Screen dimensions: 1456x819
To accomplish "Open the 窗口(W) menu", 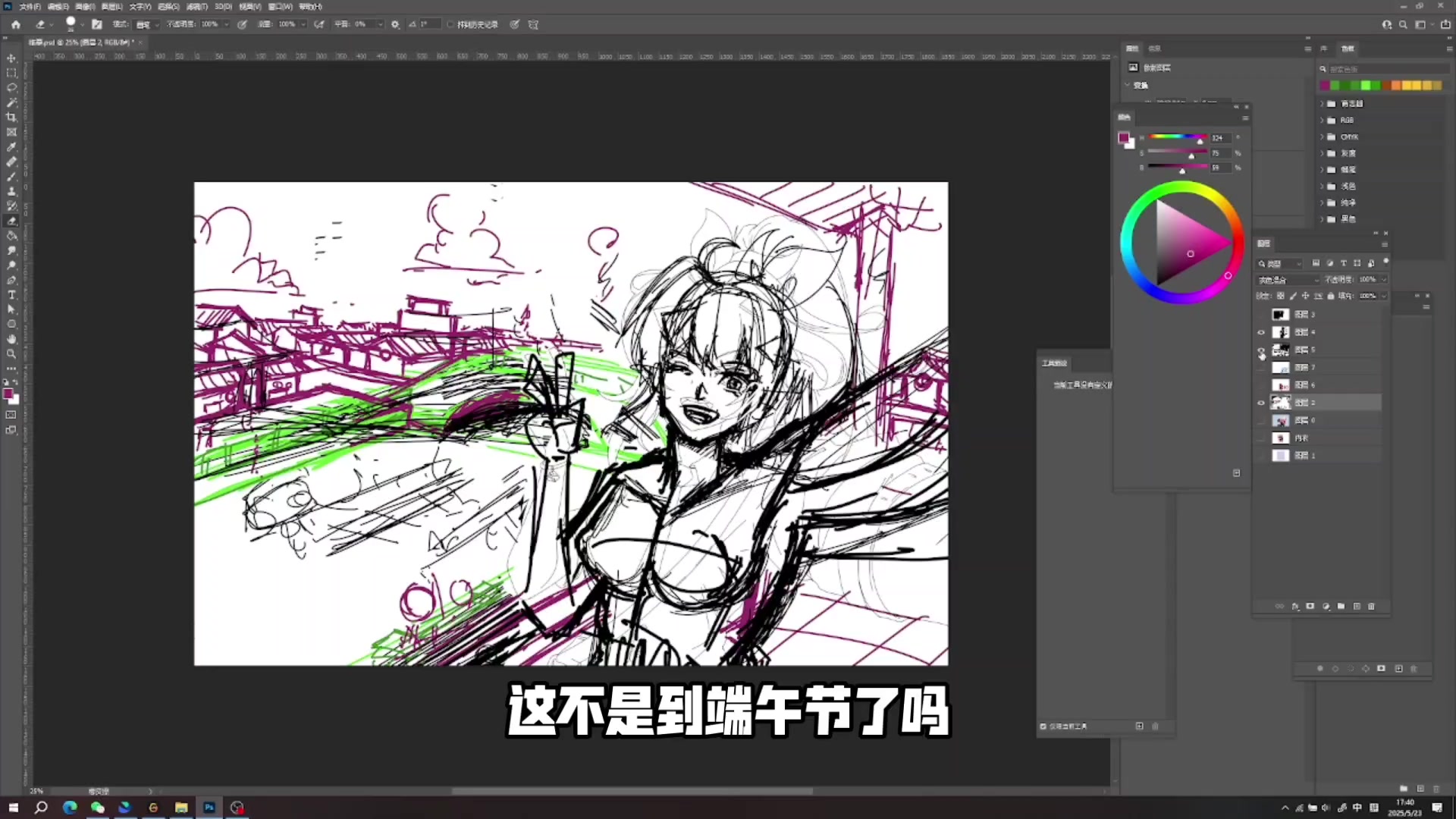I will pos(280,6).
